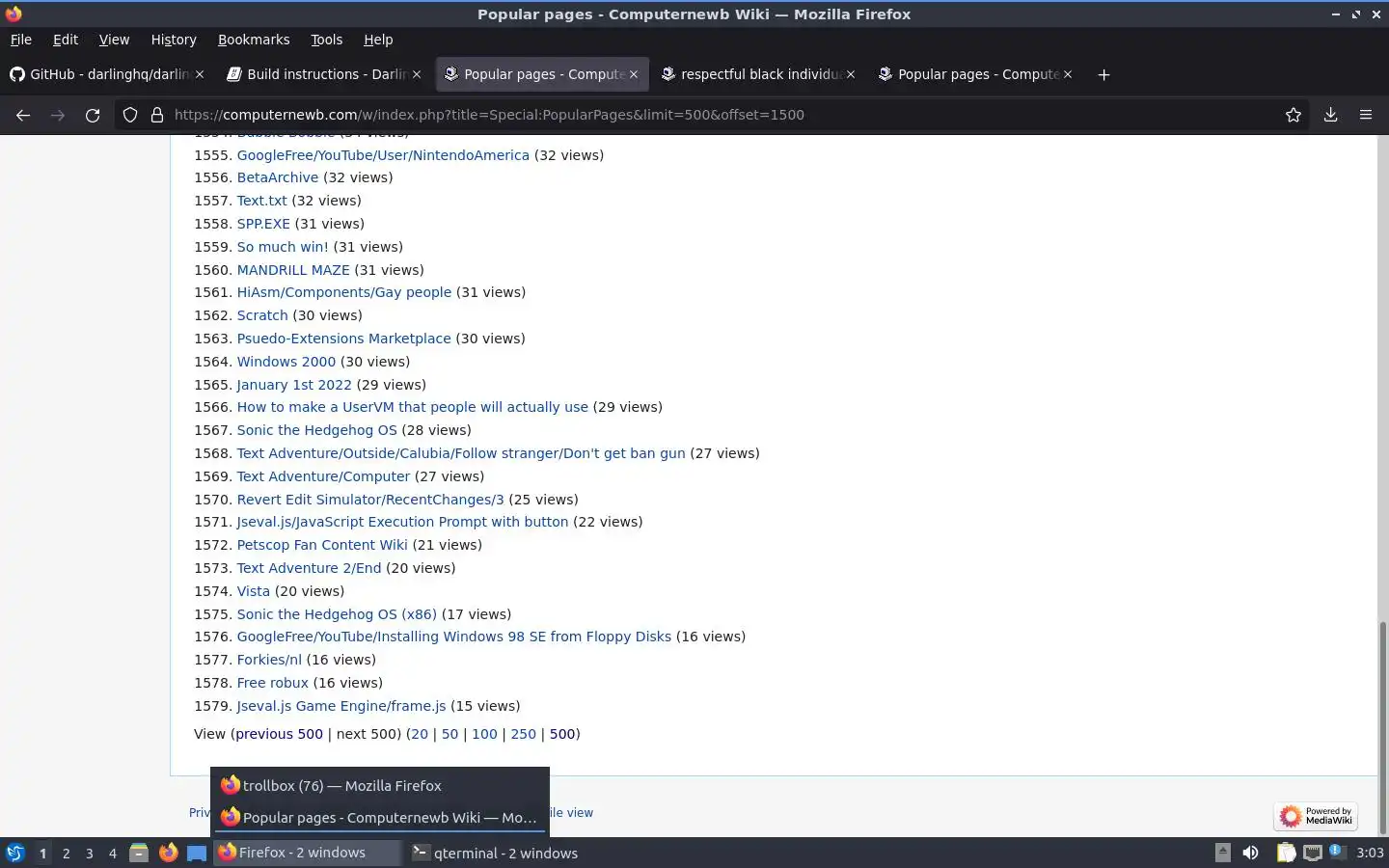1389x868 pixels.
Task: Open the Tools menu
Action: click(x=327, y=40)
